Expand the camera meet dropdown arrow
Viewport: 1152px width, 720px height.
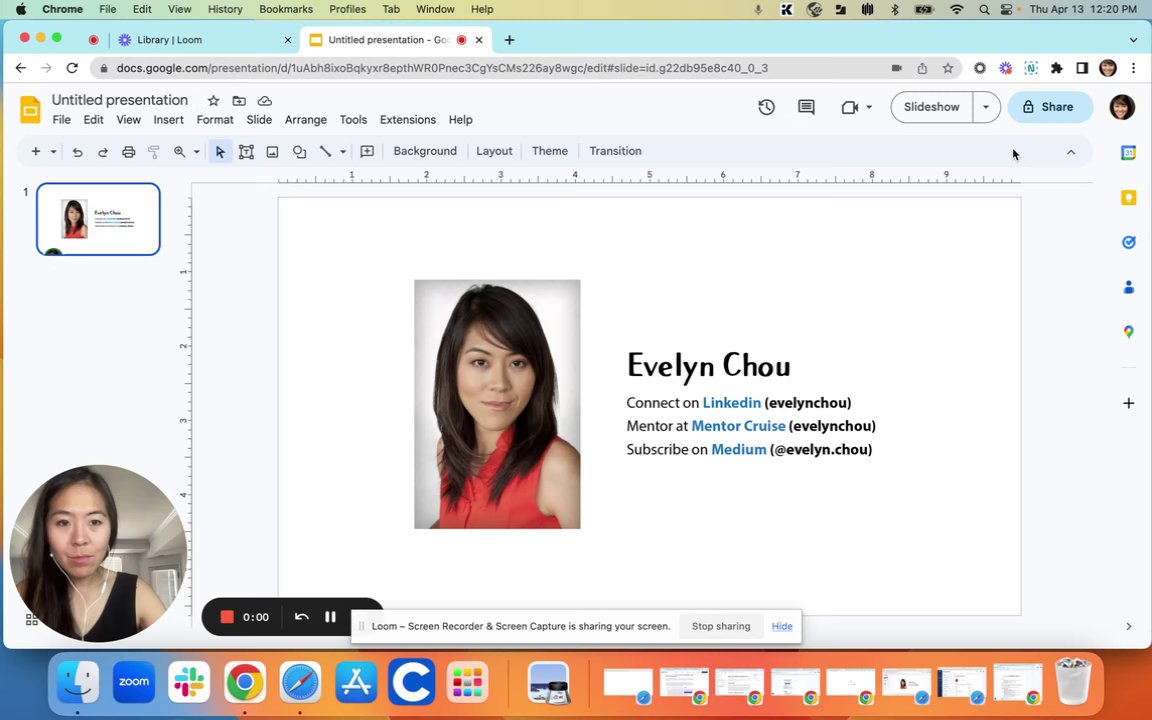[868, 107]
